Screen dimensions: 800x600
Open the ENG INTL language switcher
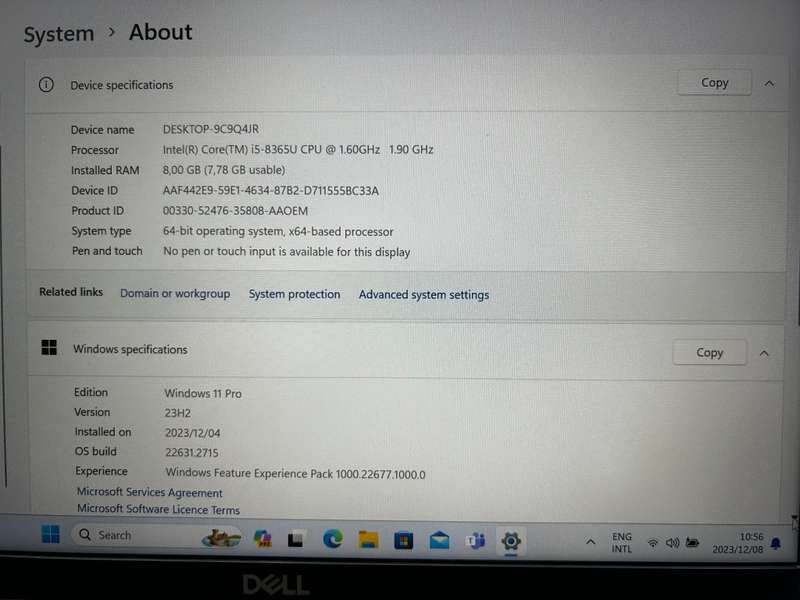(x=622, y=543)
